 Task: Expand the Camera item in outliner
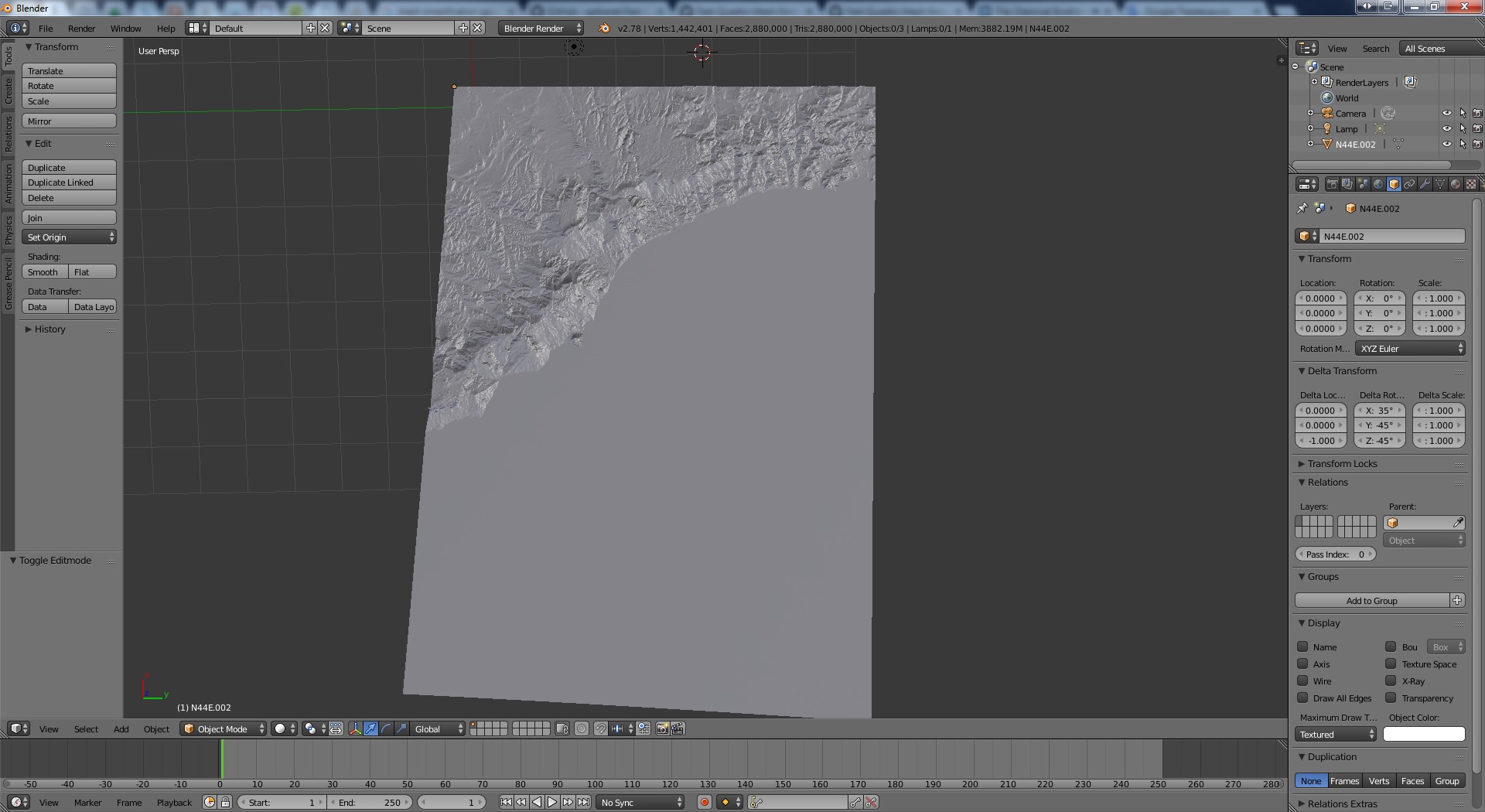click(x=1311, y=113)
